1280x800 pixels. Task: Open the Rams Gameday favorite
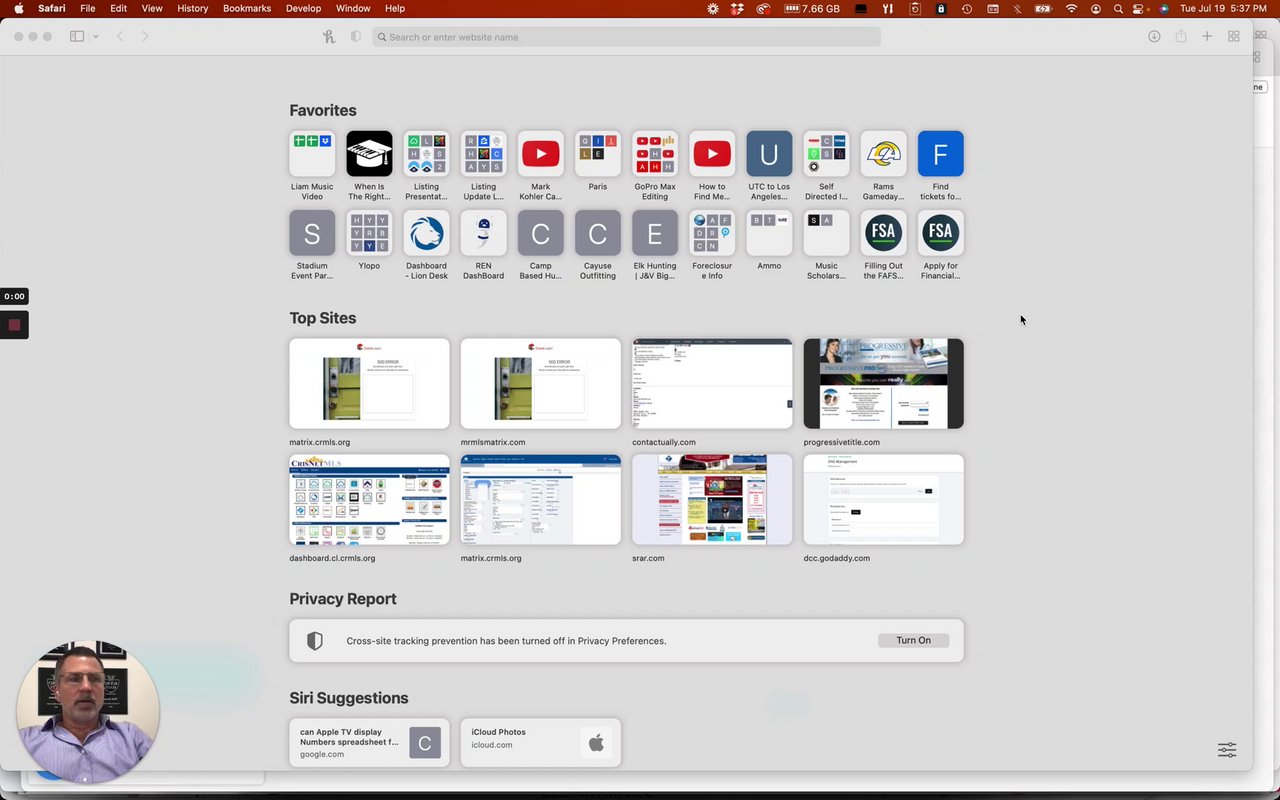(x=883, y=154)
